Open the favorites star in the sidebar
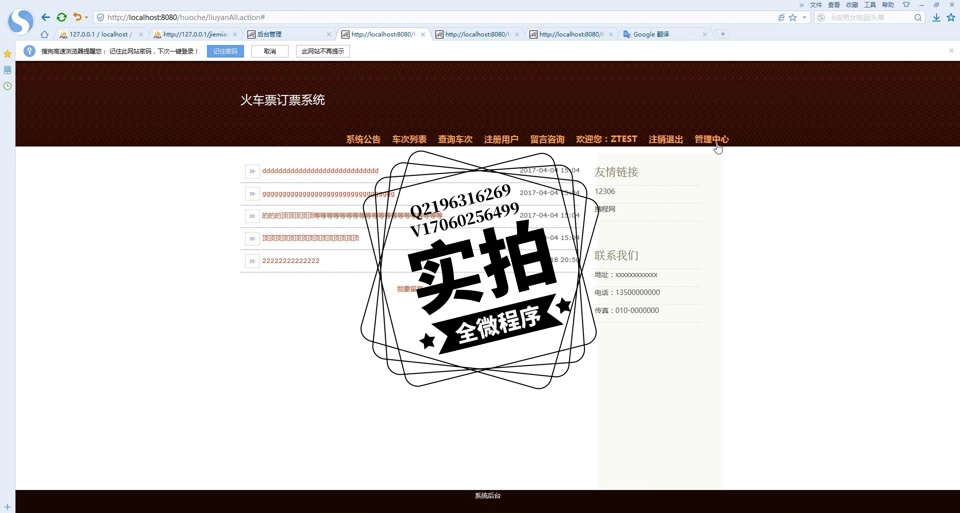This screenshot has height=513, width=960. [7, 54]
